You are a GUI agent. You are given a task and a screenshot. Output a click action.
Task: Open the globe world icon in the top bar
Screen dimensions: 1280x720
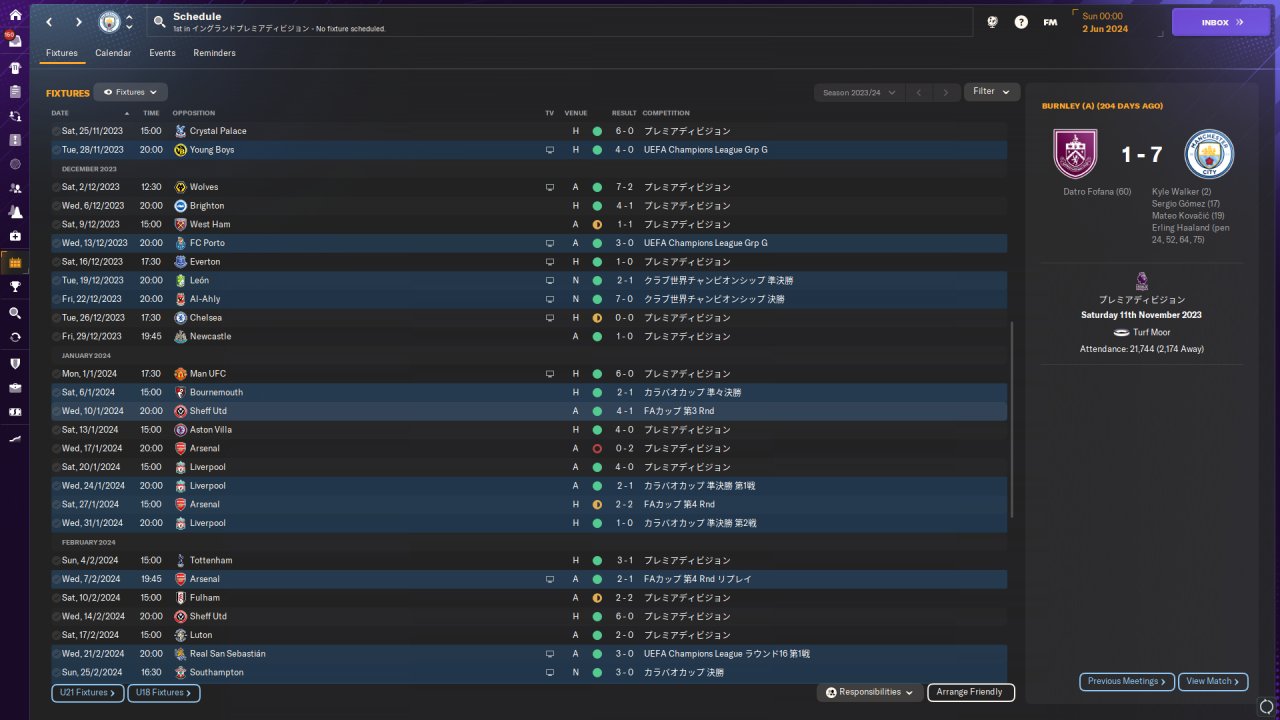[992, 22]
